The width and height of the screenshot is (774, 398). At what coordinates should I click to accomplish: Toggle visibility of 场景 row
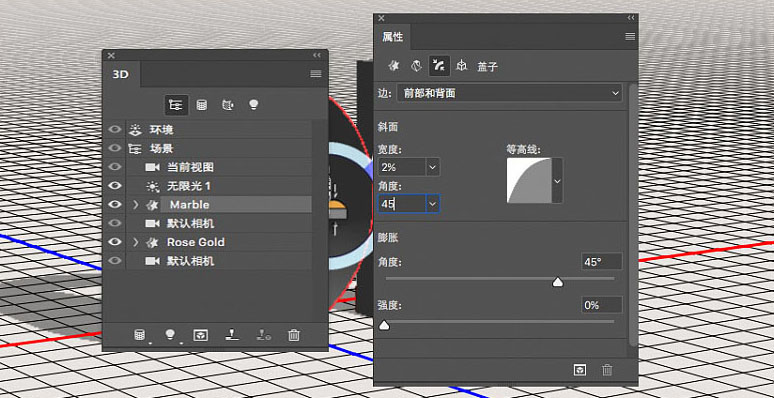(x=115, y=149)
